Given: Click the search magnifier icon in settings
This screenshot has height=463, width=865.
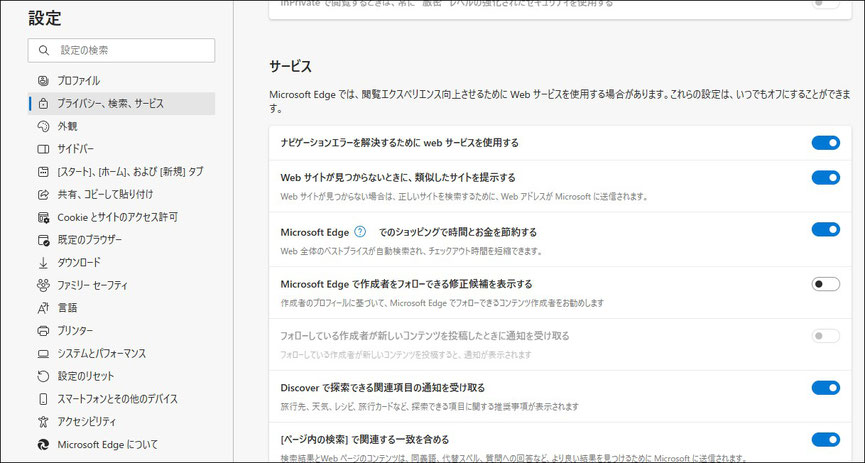Looking at the screenshot, I should [44, 50].
